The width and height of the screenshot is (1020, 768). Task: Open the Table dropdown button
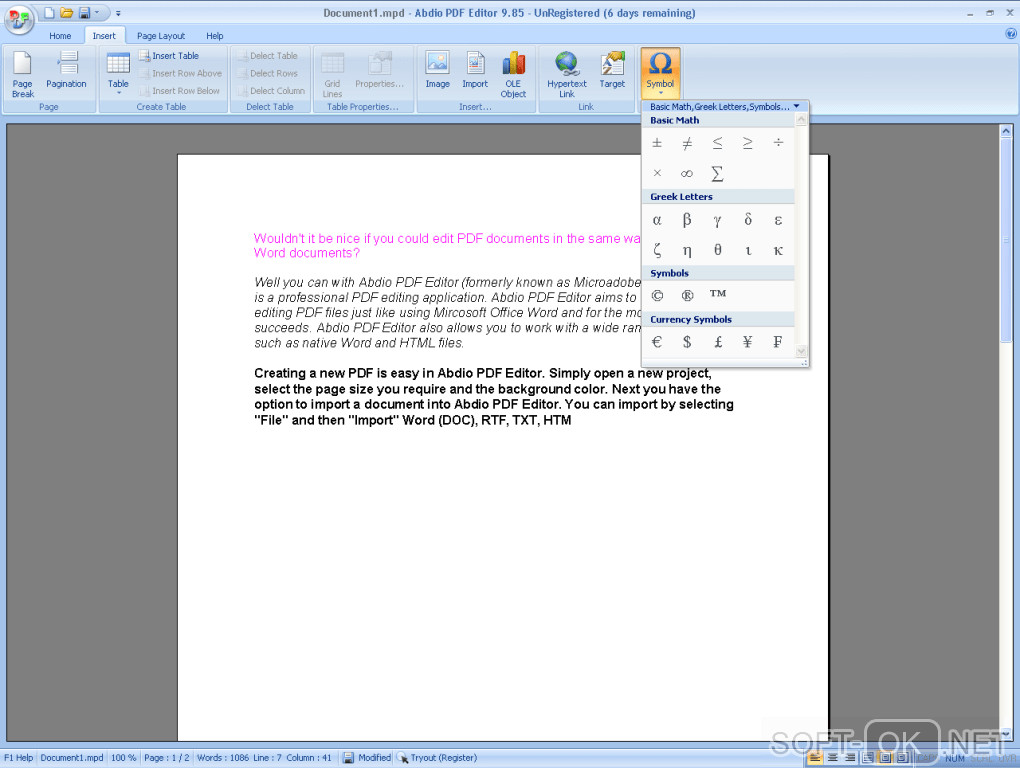coord(118,73)
